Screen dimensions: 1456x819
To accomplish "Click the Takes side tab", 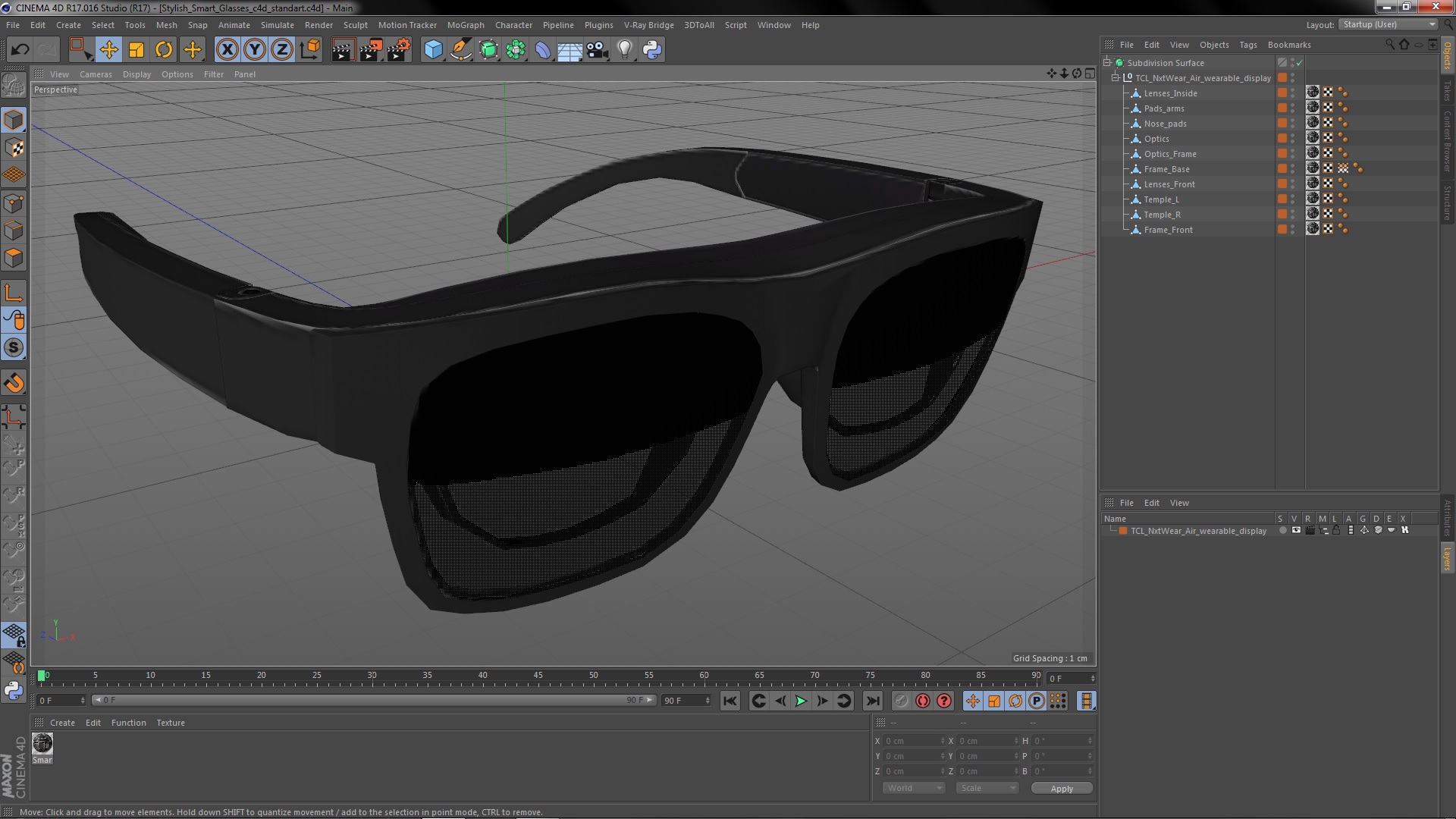I will [x=1447, y=91].
